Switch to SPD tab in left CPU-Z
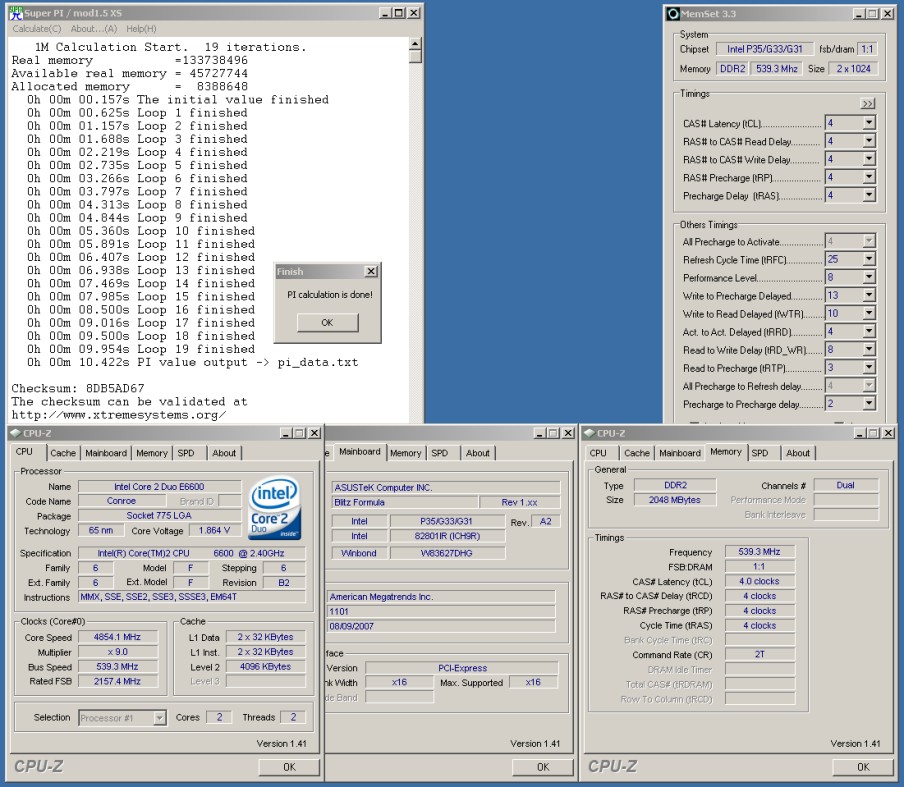Viewport: 904px width, 787px height. click(186, 453)
